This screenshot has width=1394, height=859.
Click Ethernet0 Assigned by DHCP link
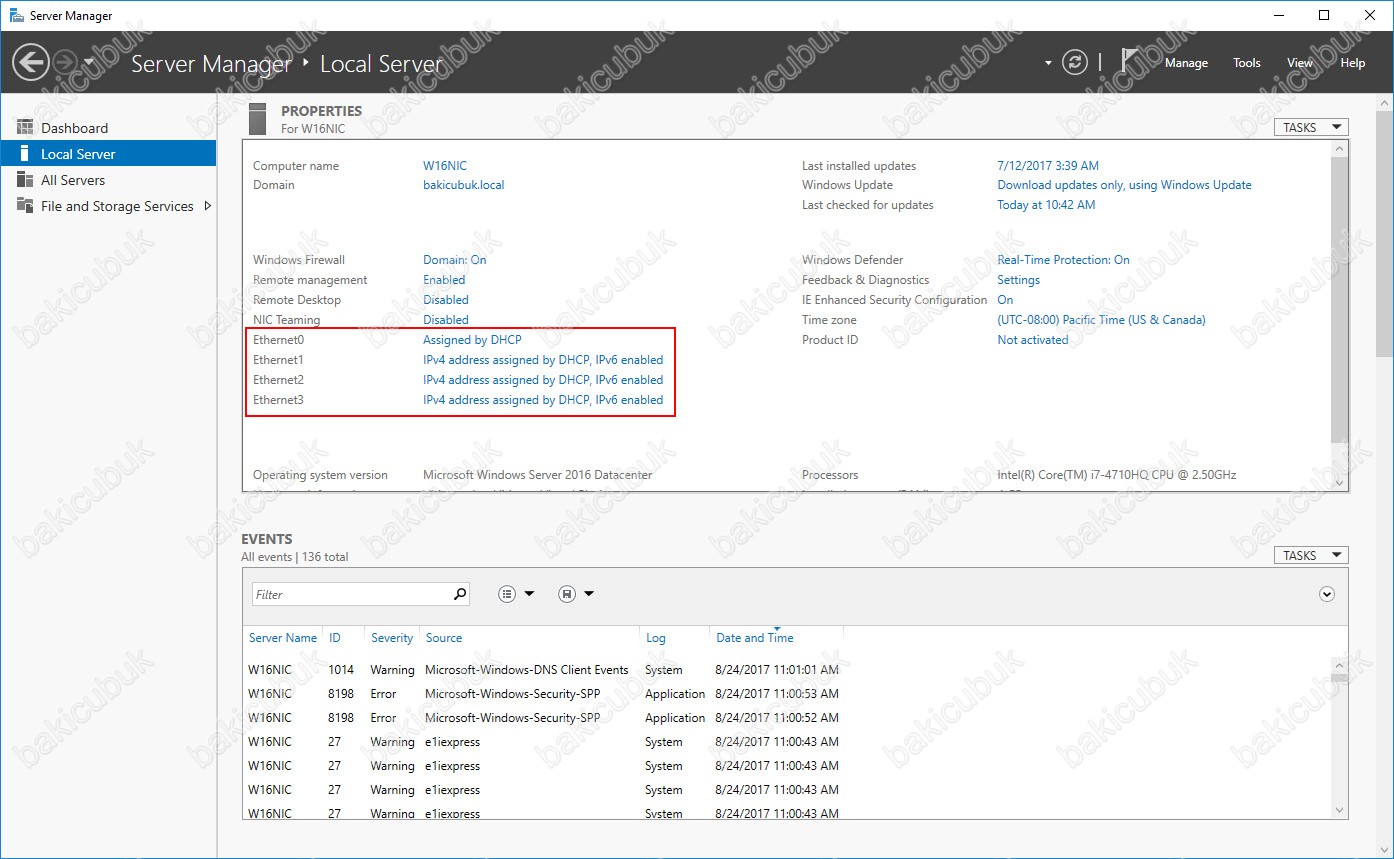pyautogui.click(x=472, y=340)
